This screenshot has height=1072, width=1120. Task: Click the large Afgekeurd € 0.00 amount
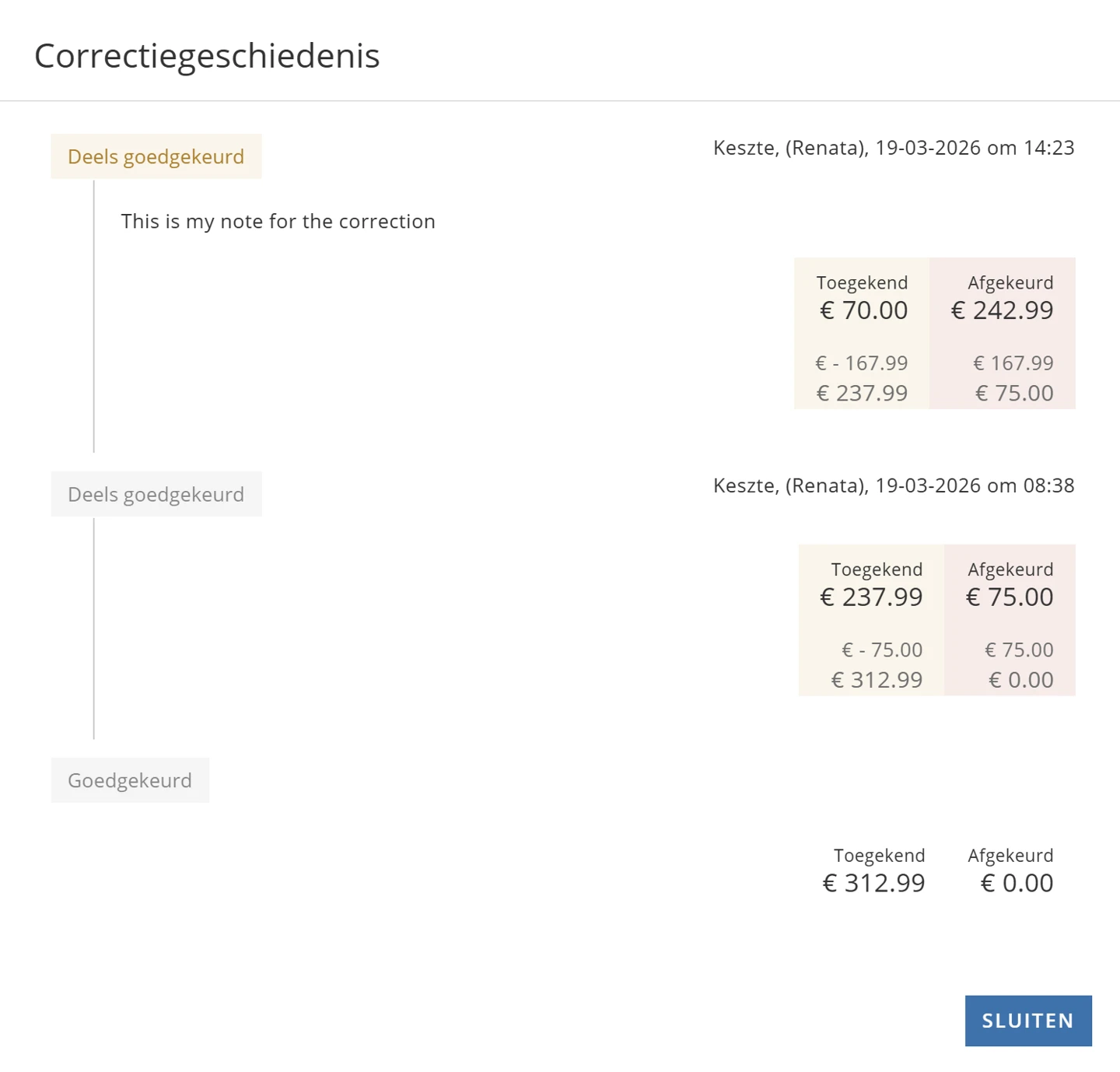(x=1017, y=884)
